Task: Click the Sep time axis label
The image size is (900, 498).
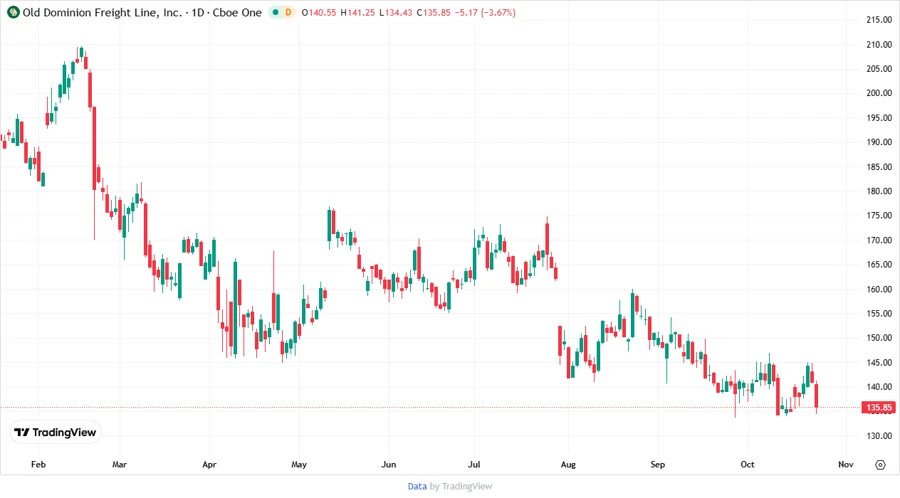Action: [x=658, y=465]
